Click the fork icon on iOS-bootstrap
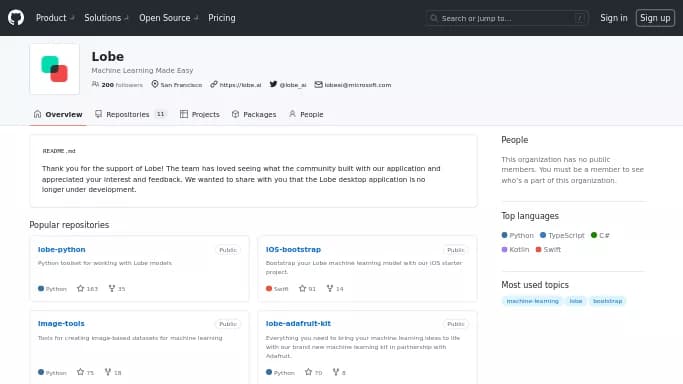 tap(330, 288)
